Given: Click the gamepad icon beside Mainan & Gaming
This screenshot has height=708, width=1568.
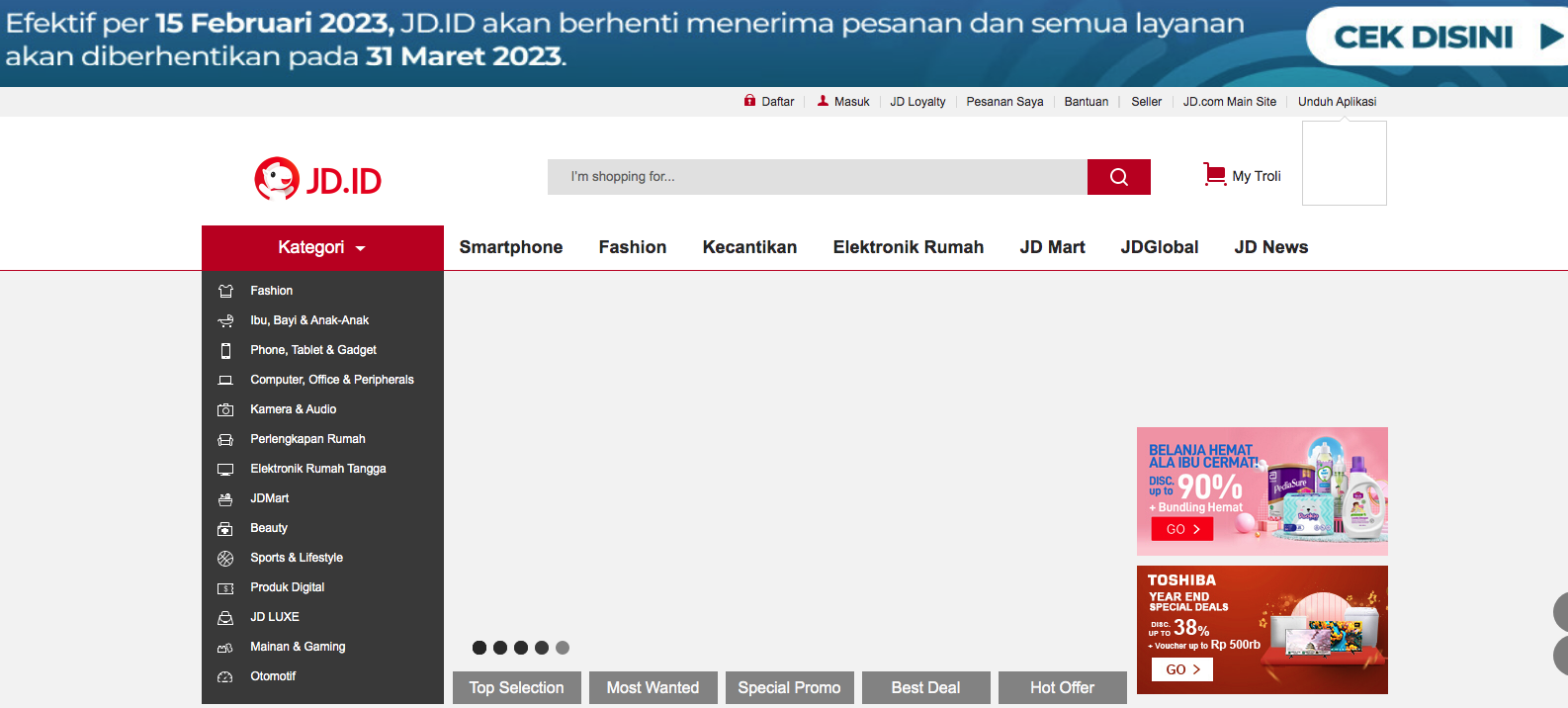Looking at the screenshot, I should point(225,648).
